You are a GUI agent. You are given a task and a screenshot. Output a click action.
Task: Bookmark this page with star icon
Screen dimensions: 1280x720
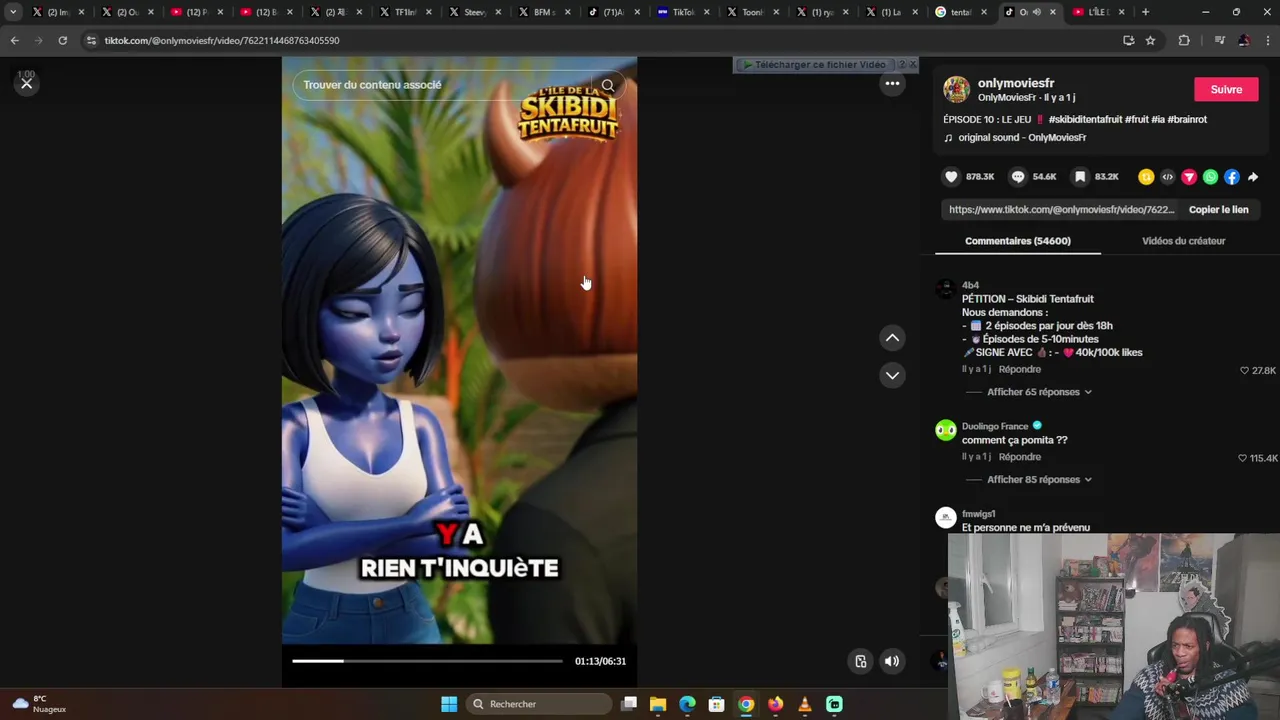click(x=1150, y=40)
